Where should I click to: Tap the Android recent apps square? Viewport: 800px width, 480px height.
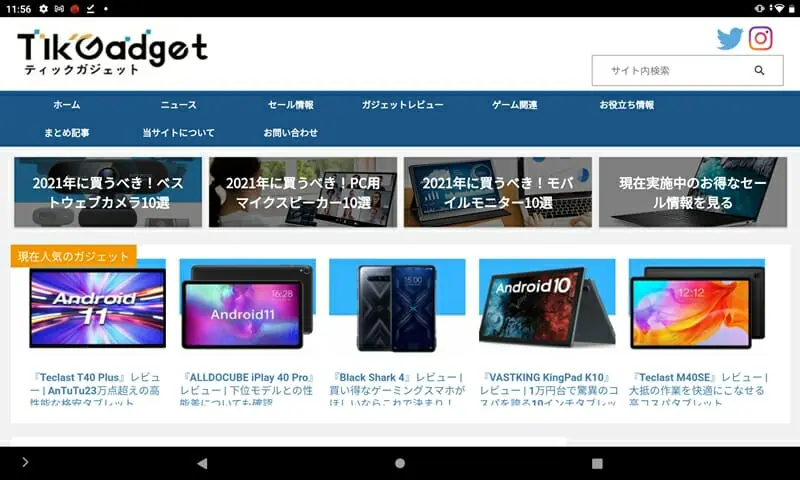(x=597, y=463)
